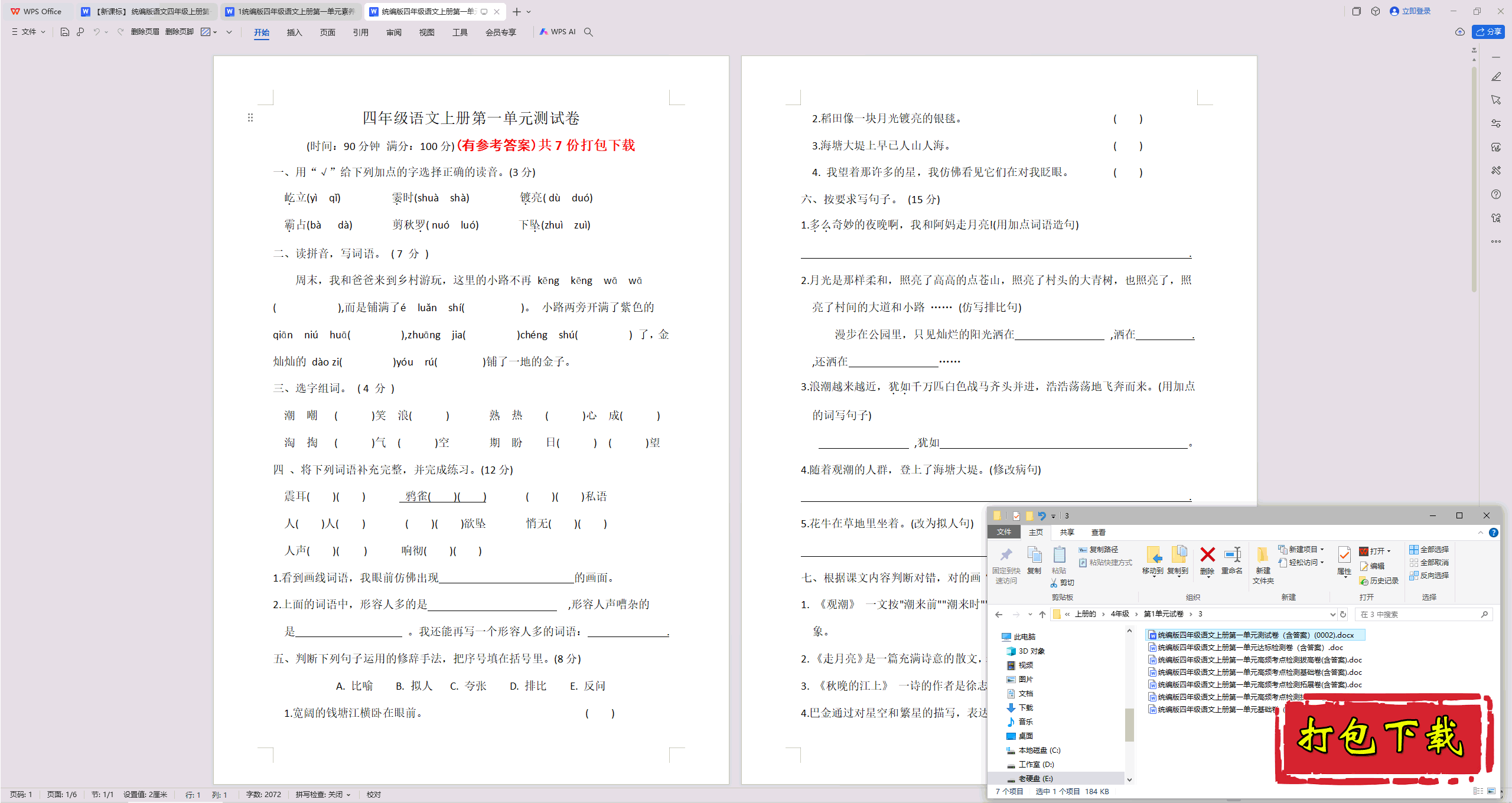Toggle spell check status in status bar

pos(323,794)
